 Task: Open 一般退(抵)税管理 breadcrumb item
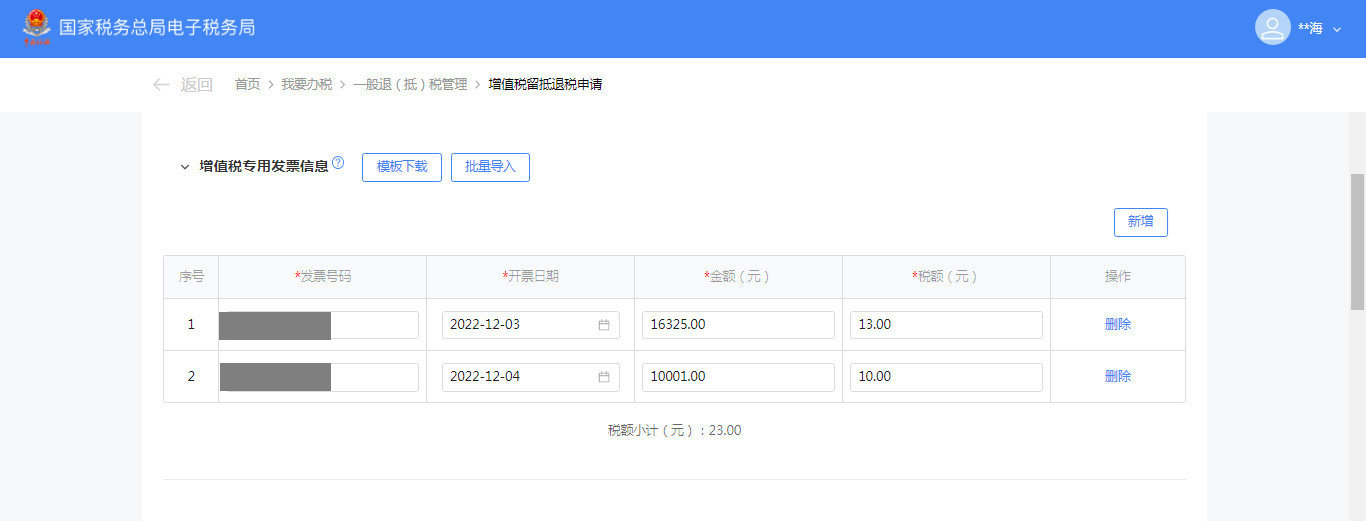click(410, 85)
